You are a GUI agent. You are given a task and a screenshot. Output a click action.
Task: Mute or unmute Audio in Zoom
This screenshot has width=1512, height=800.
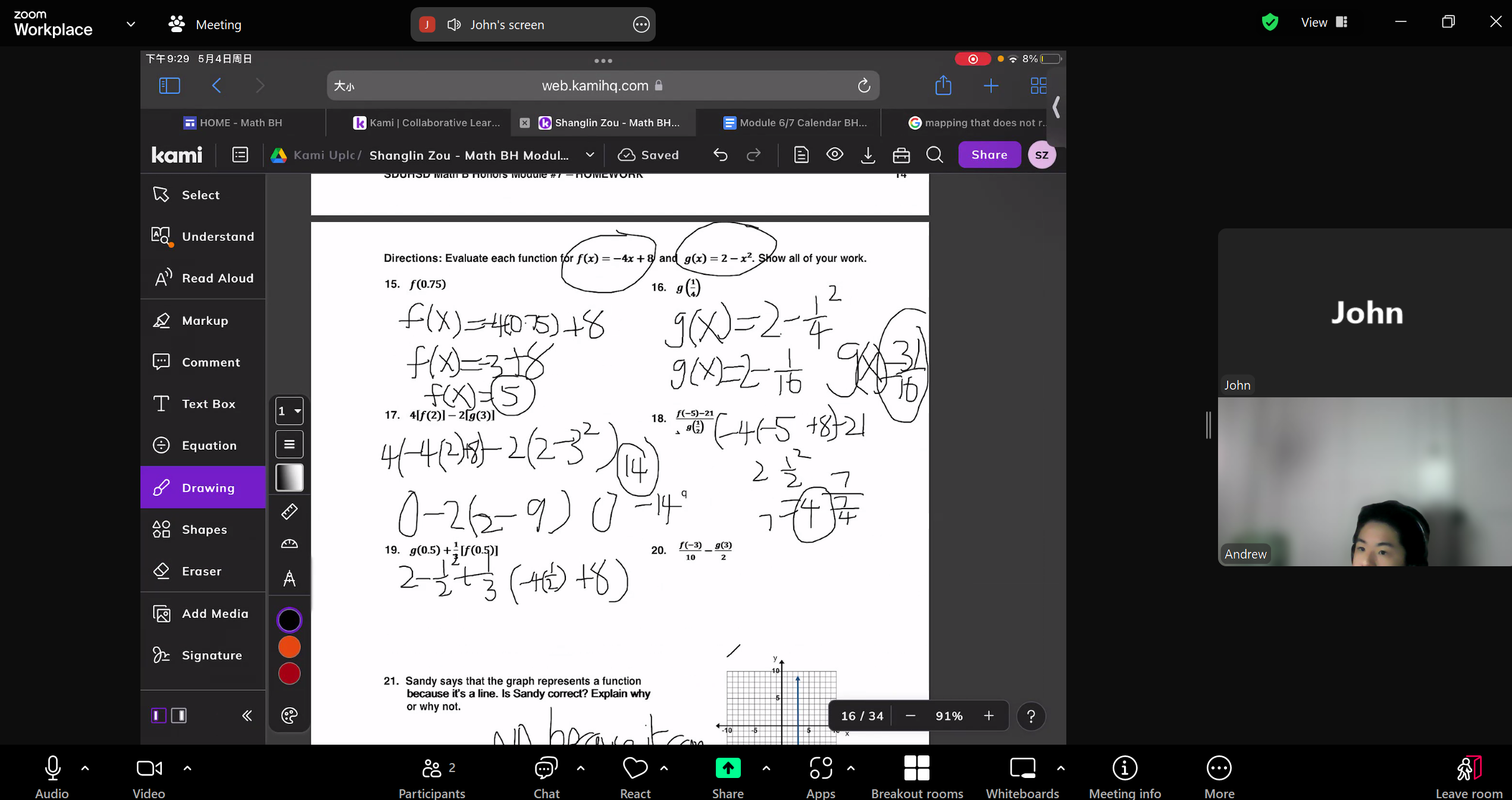[52, 776]
